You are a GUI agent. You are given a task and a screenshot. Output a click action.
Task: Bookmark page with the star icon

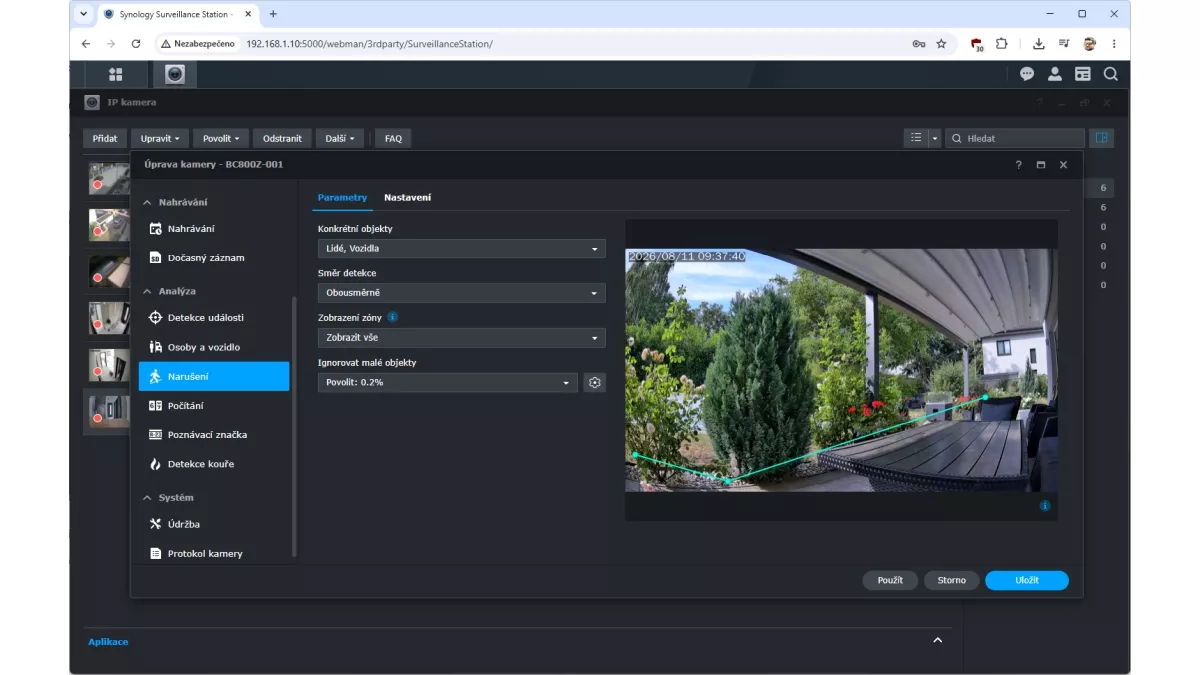pyautogui.click(x=941, y=44)
